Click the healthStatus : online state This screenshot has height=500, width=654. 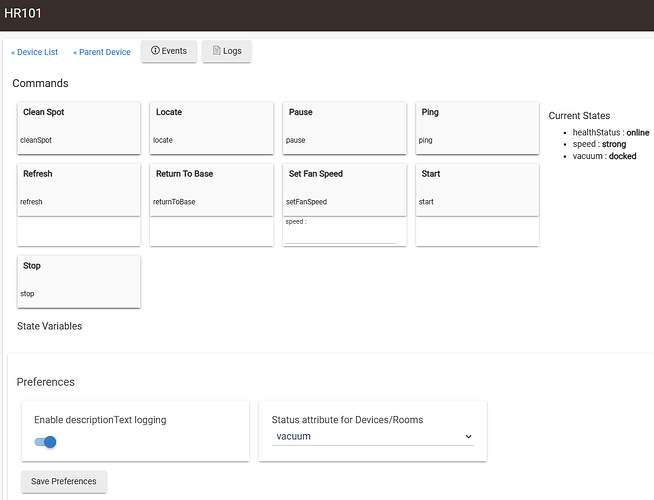[611, 133]
